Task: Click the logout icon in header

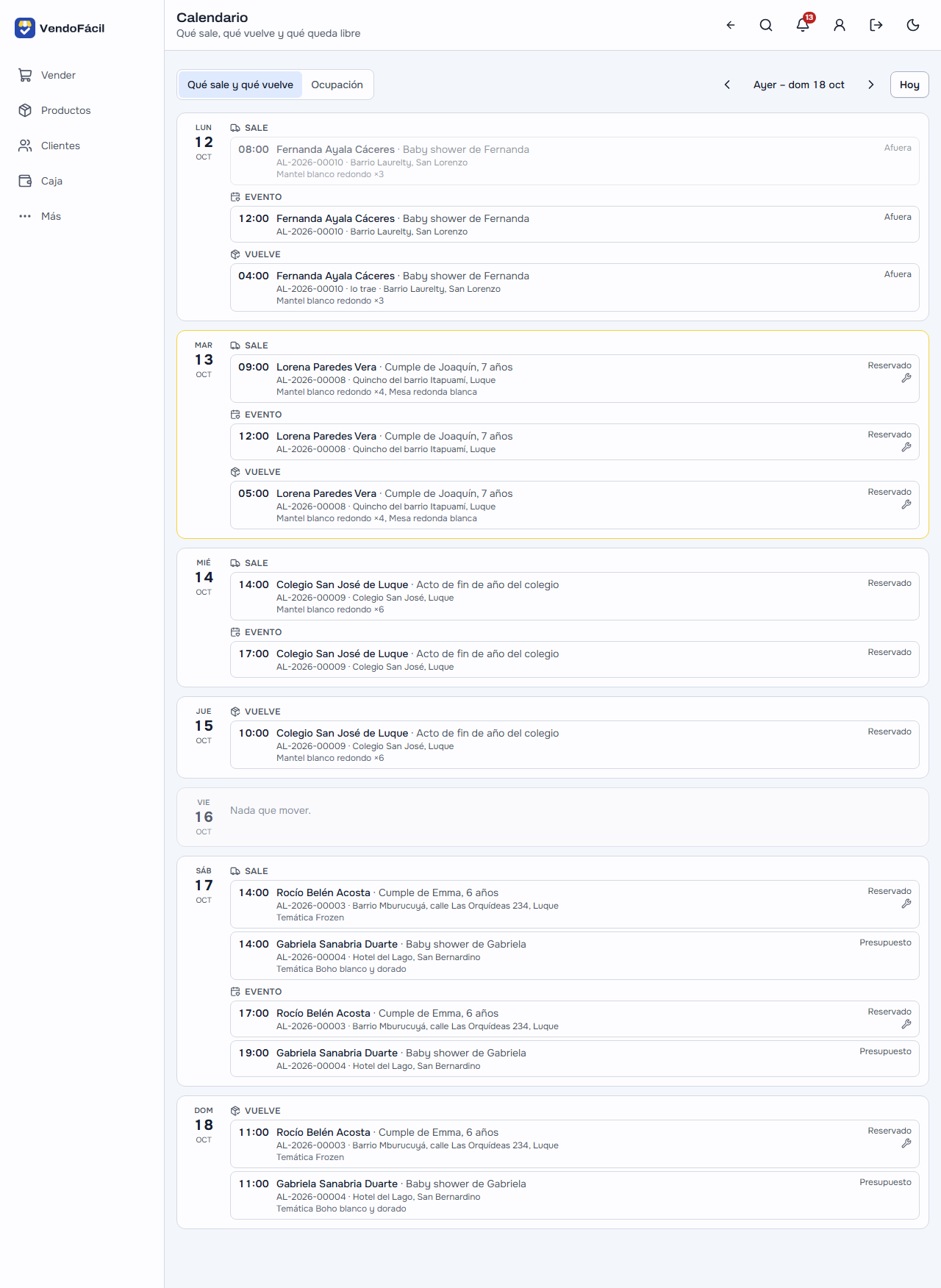Action: point(876,25)
